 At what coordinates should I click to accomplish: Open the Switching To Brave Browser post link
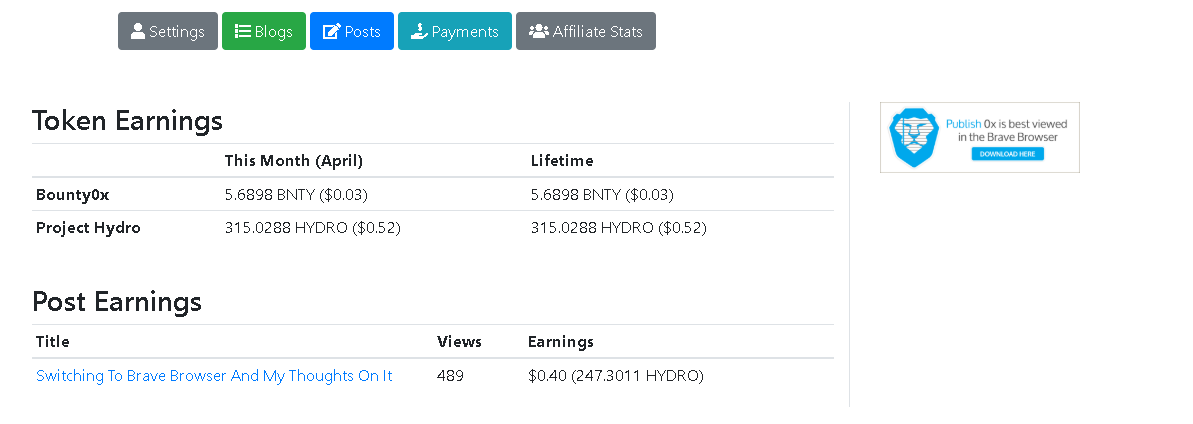pyautogui.click(x=214, y=376)
